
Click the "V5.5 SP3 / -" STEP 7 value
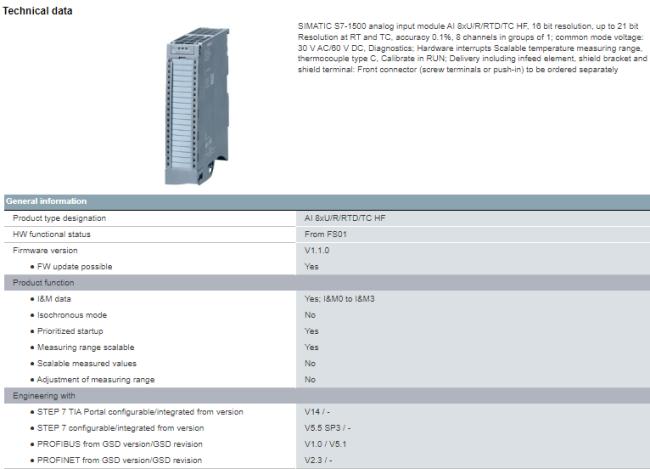(328, 427)
